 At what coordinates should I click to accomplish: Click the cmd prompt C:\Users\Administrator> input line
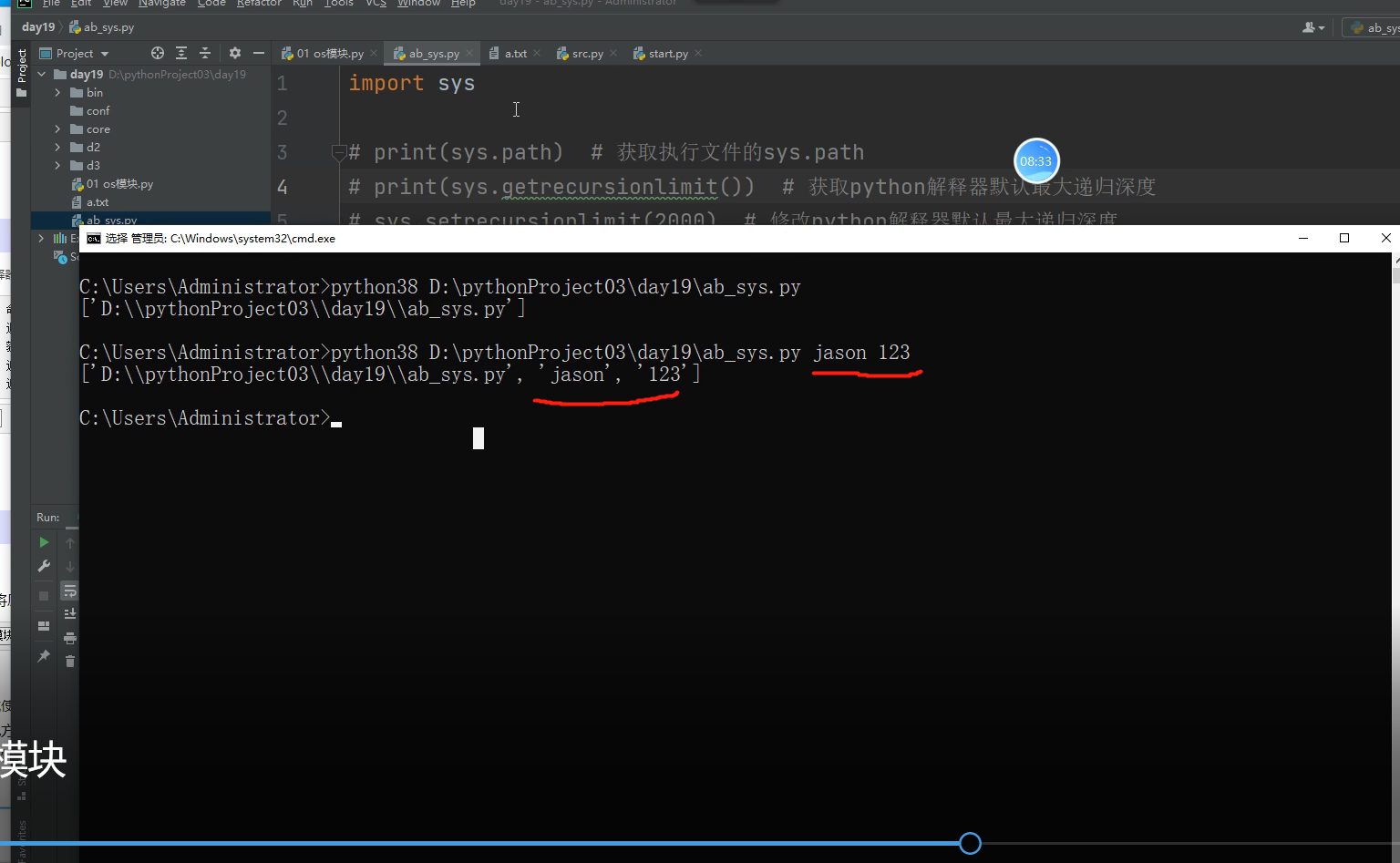click(x=211, y=418)
